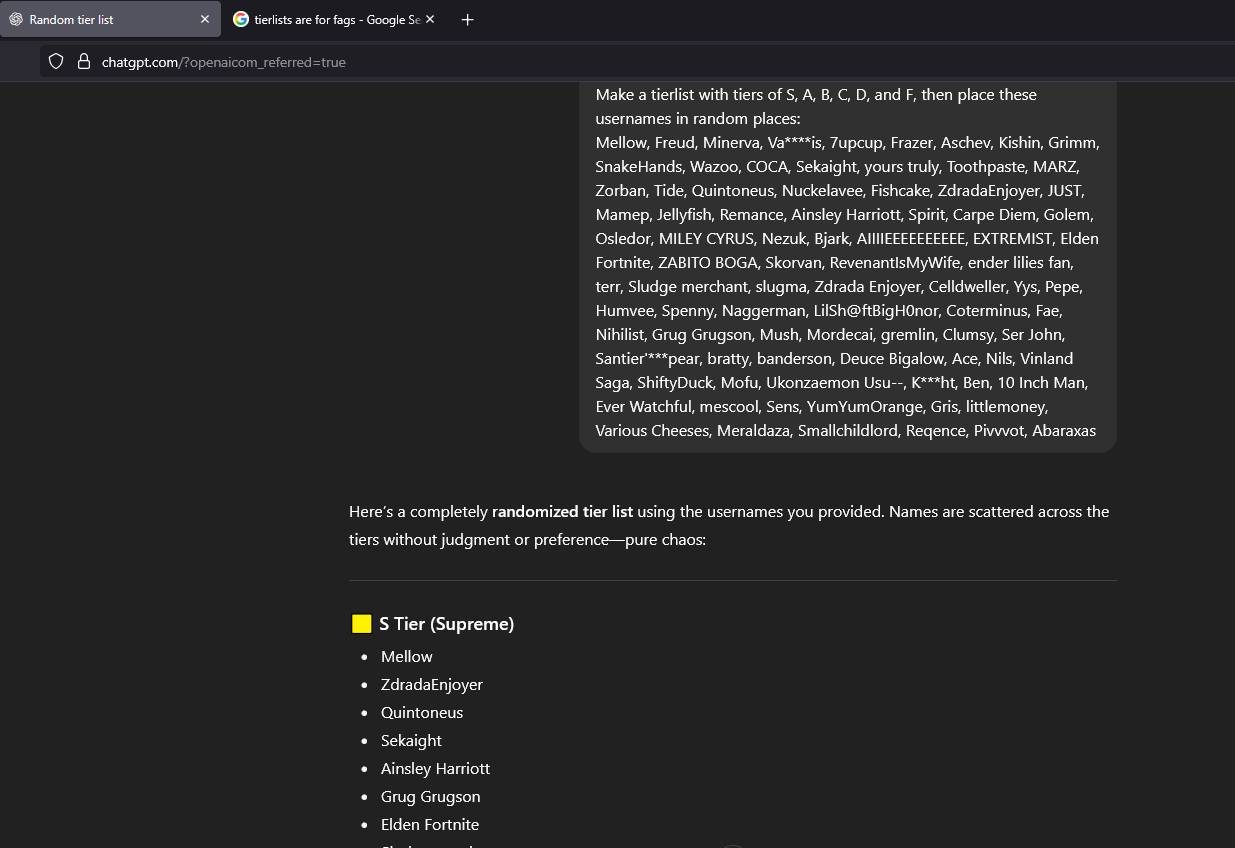The width and height of the screenshot is (1235, 848).
Task: Click the yellow square beside S Tier
Action: coord(362,624)
